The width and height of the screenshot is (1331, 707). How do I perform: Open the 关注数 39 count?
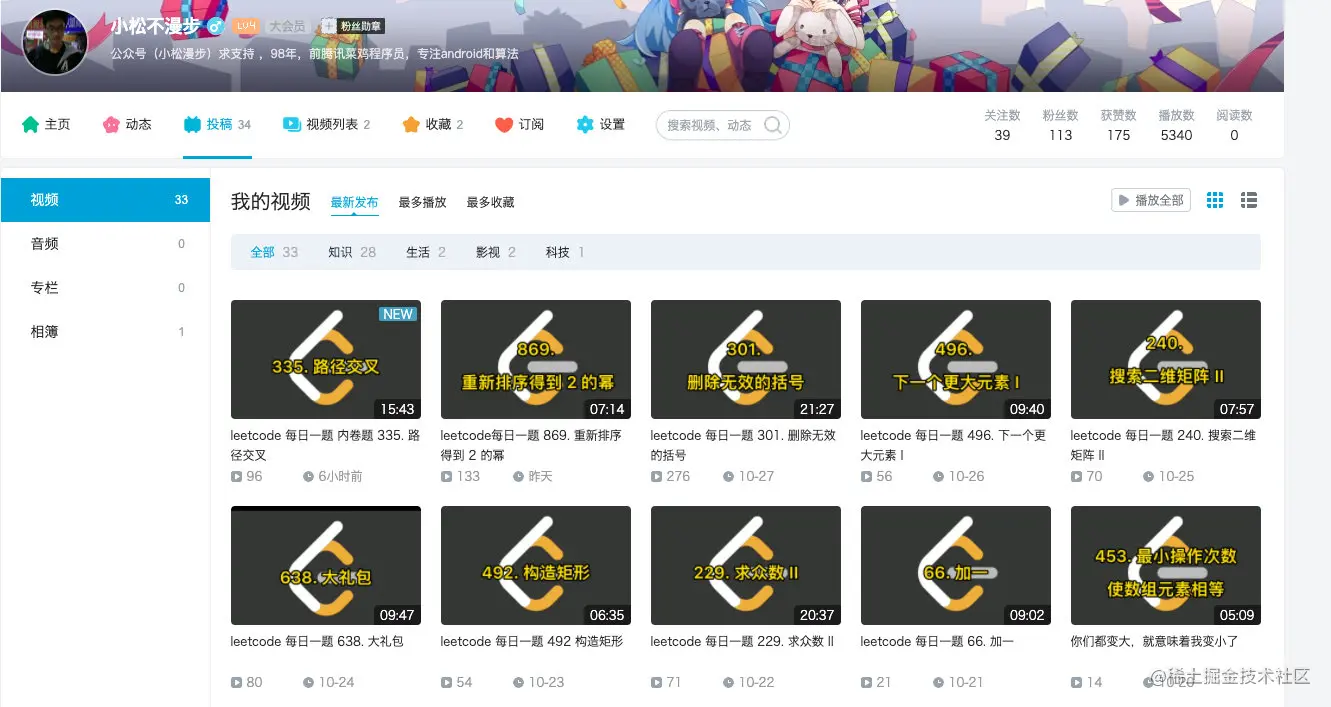tap(1002, 125)
